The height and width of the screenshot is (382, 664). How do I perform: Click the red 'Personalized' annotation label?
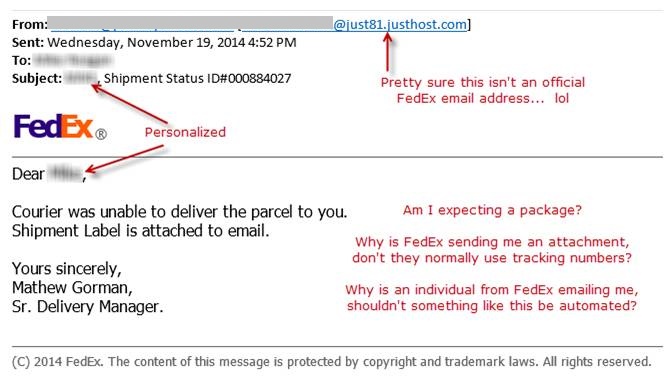(x=185, y=132)
